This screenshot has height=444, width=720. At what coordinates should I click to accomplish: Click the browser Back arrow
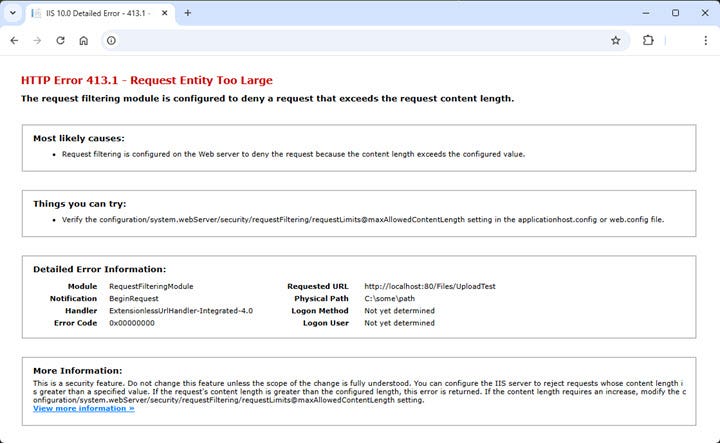coord(14,40)
